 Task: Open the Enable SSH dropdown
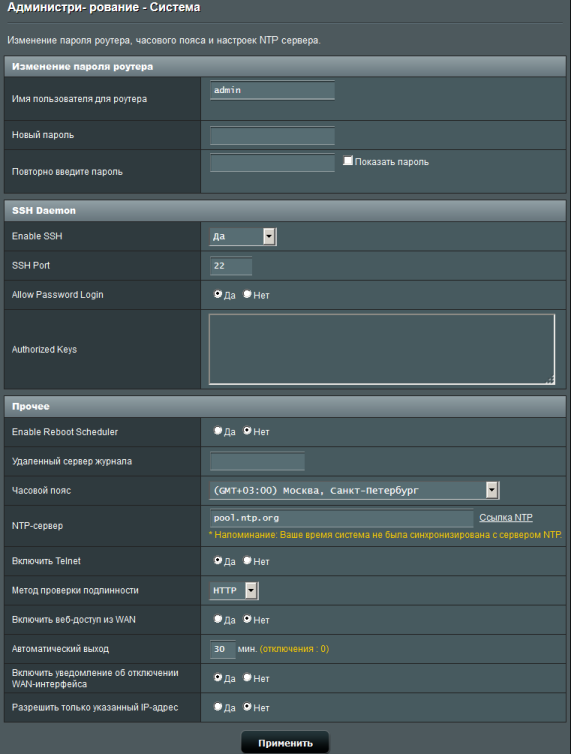(243, 237)
